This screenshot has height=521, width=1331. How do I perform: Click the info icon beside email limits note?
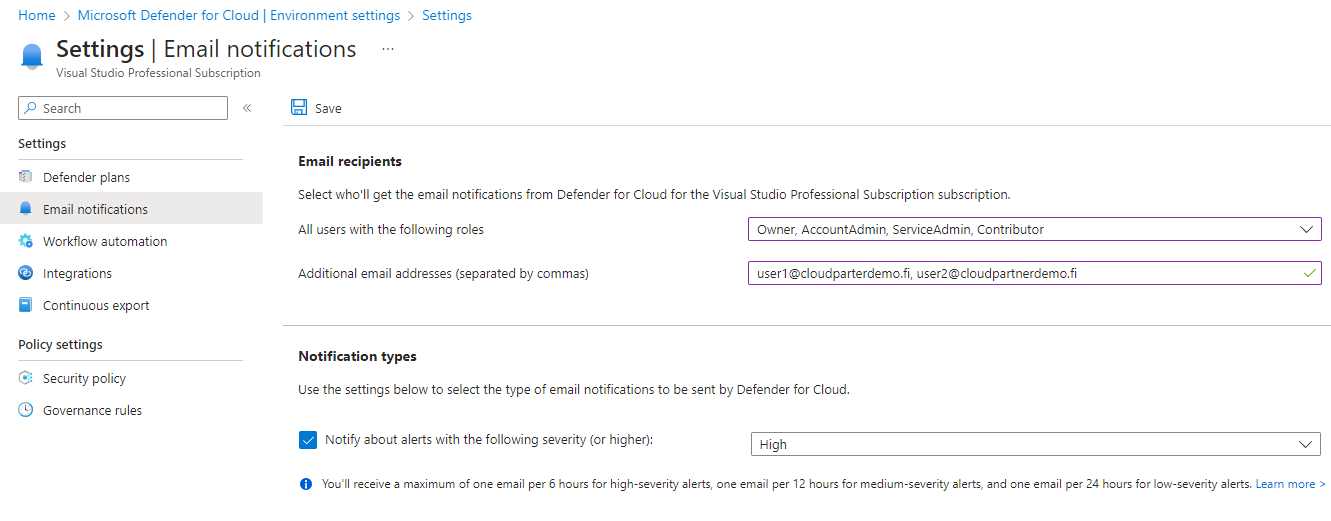click(306, 484)
